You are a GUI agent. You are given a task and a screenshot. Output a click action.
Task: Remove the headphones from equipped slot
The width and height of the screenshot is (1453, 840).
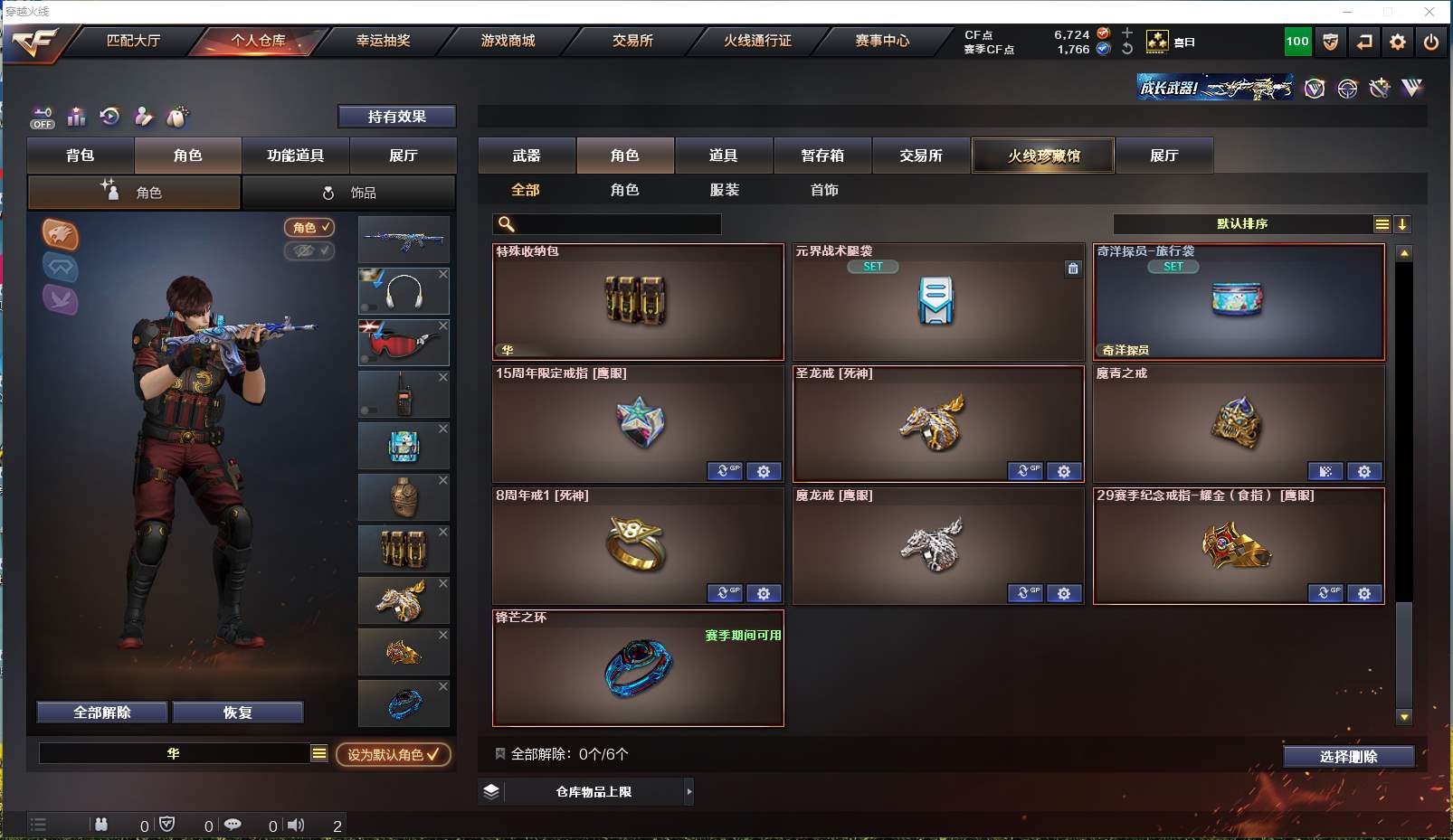(x=443, y=274)
